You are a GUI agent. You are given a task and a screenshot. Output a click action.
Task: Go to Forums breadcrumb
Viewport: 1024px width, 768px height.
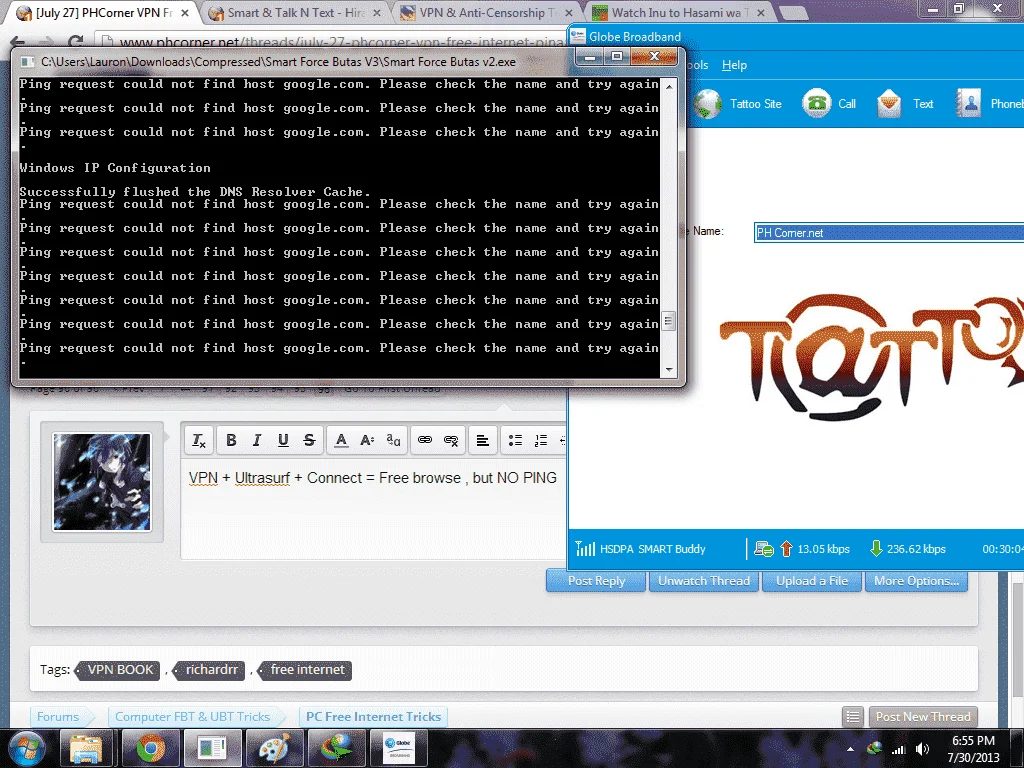click(x=57, y=716)
